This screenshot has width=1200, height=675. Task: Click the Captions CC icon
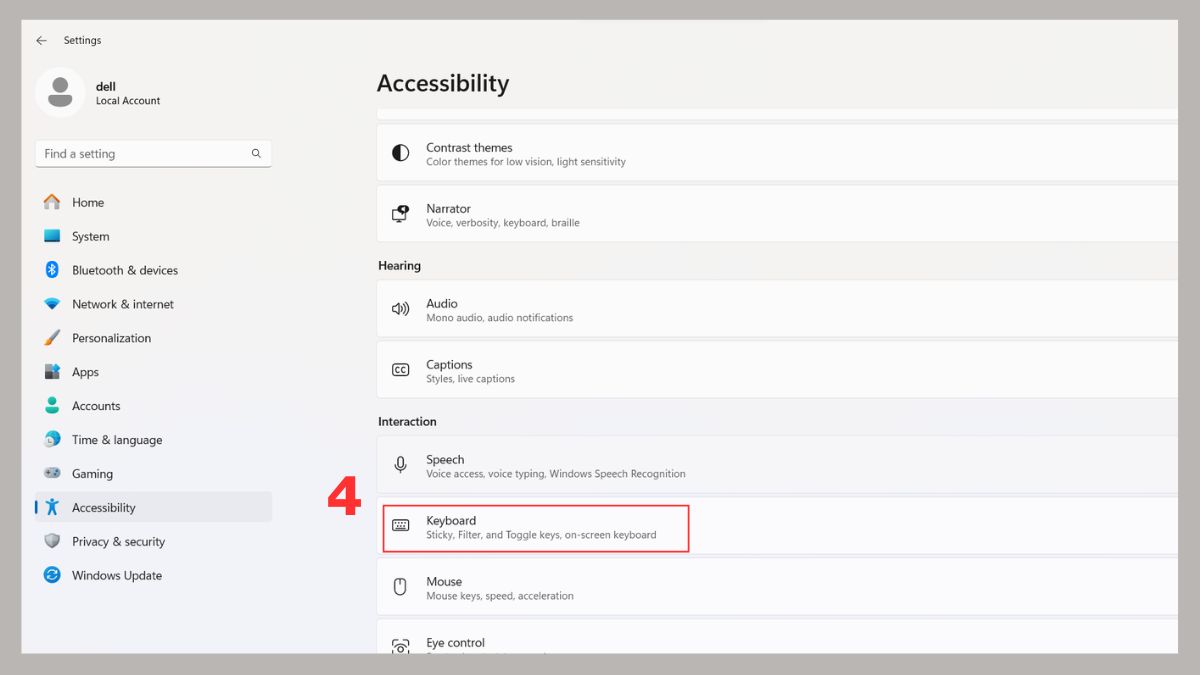click(x=401, y=370)
